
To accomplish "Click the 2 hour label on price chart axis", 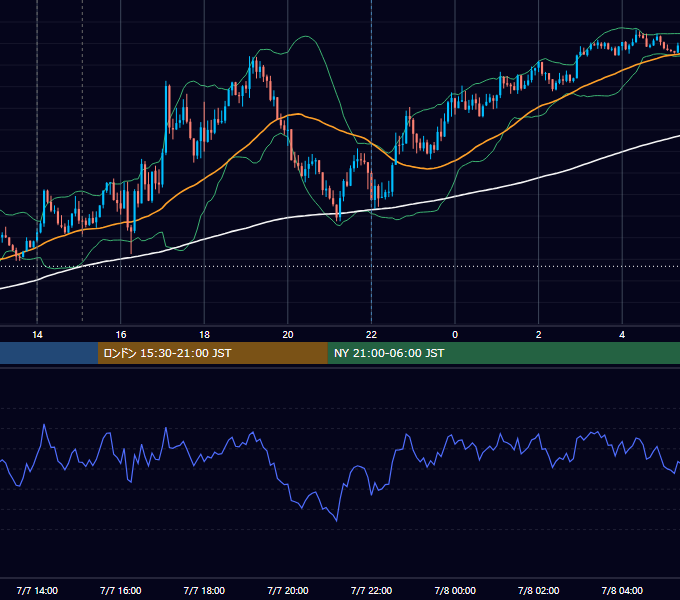I will [x=539, y=335].
